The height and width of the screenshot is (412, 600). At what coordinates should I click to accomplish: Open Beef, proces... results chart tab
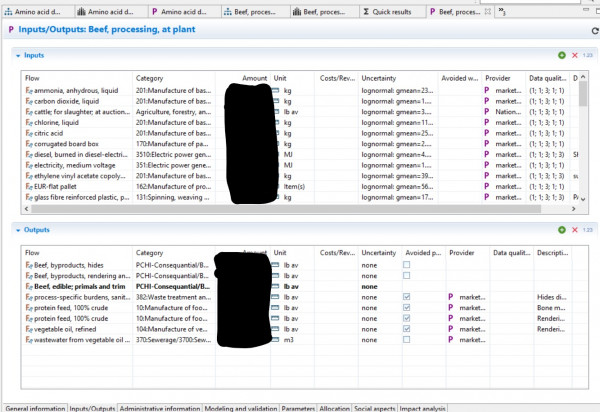pyautogui.click(x=325, y=12)
